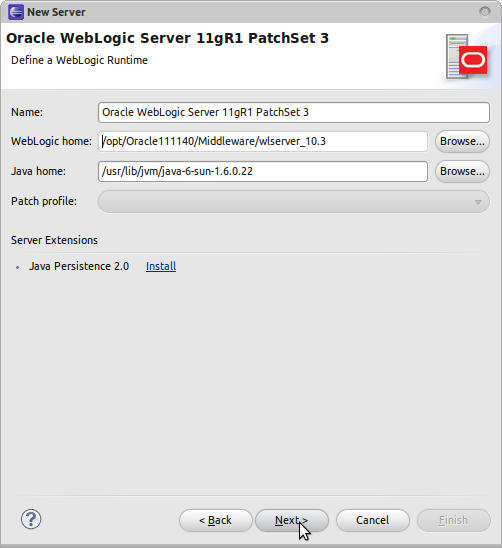Click the Oracle server banner image
502x548 pixels.
(467, 57)
